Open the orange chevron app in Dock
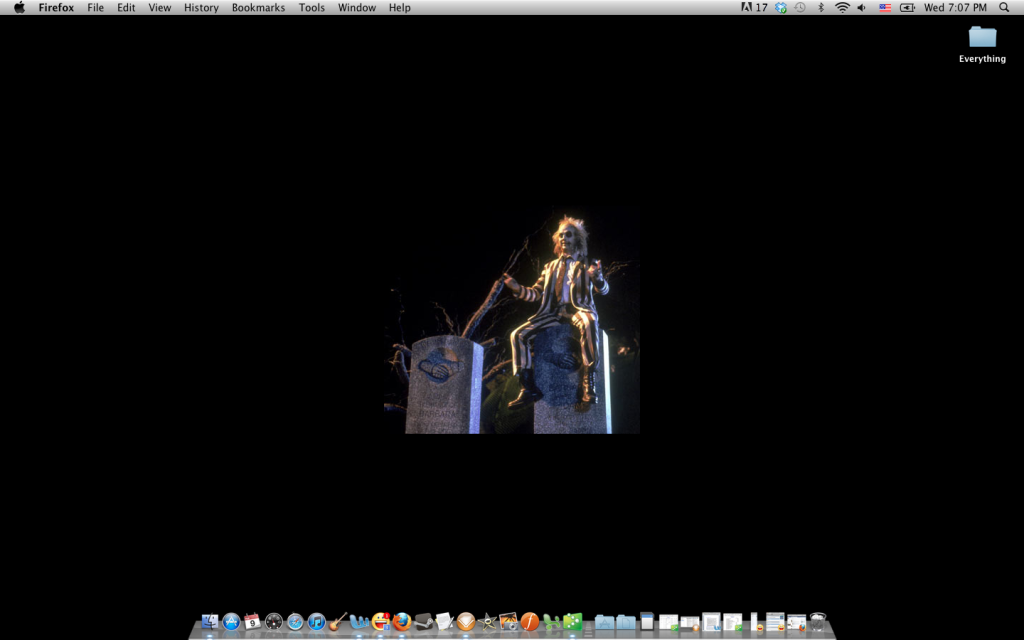Viewport: 1024px width, 640px height. tap(466, 621)
